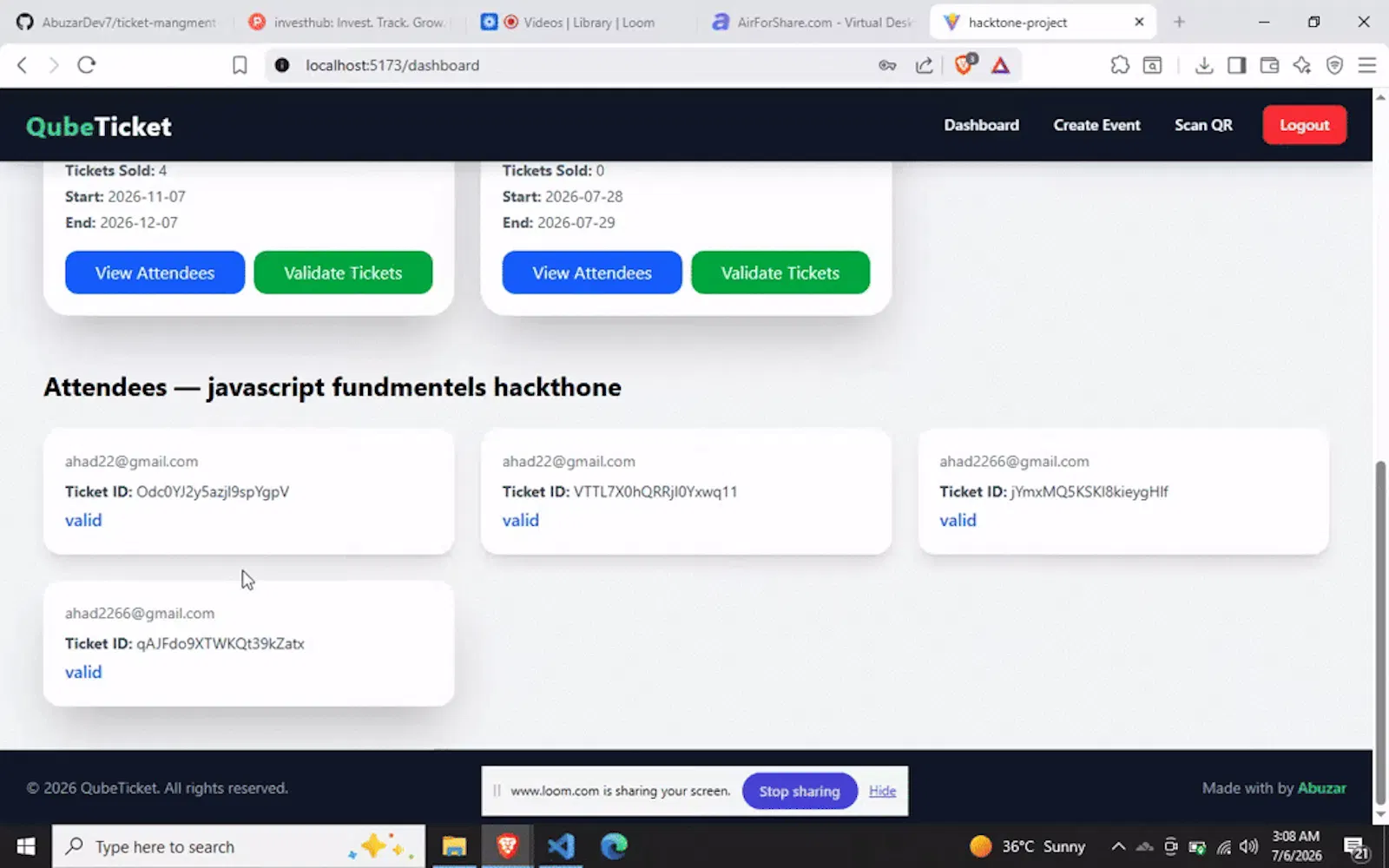Open the Brave Rewards triangle icon
Viewport: 1389px width, 868px height.
(x=1001, y=65)
